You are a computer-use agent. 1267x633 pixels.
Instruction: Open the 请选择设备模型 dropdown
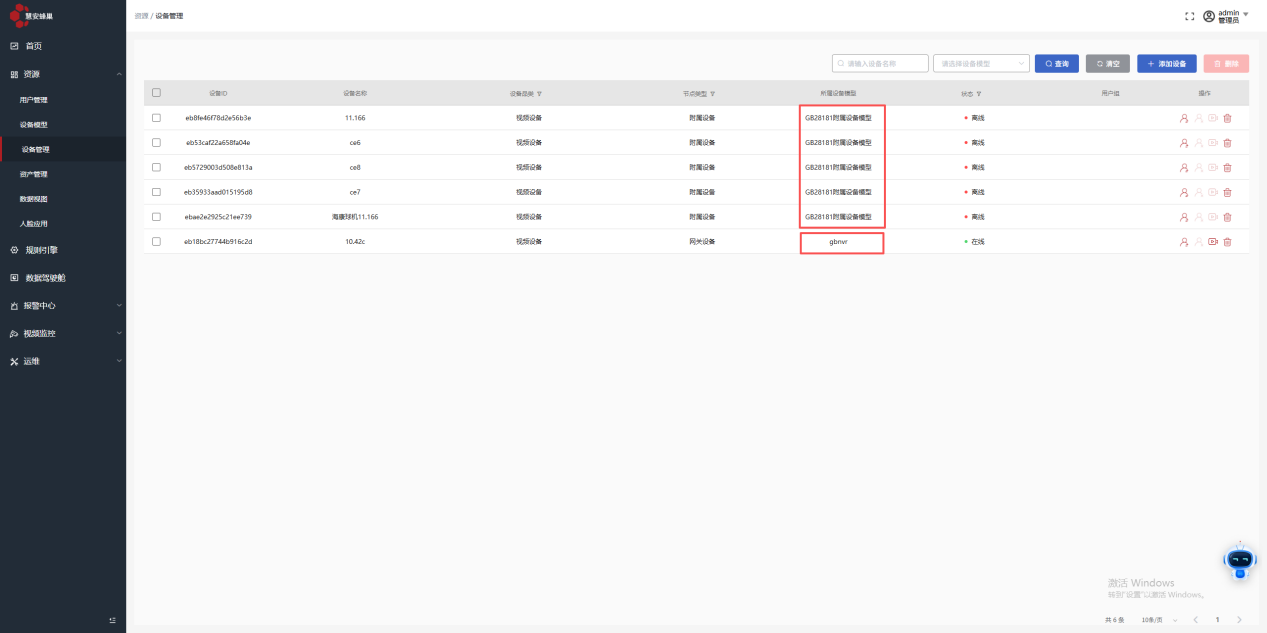point(980,64)
